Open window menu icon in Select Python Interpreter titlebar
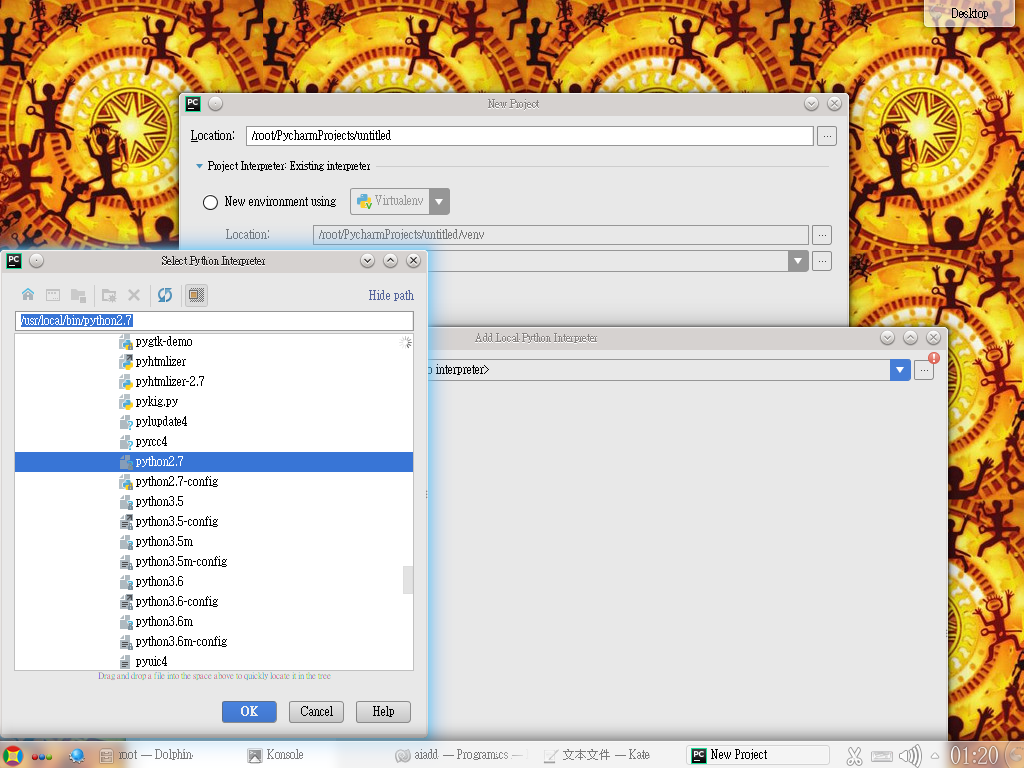 click(x=14, y=261)
